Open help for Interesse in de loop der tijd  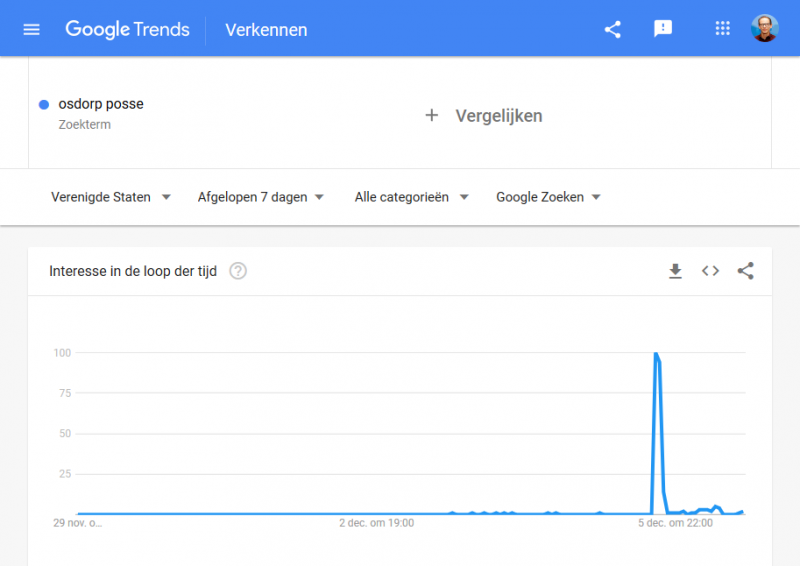point(238,271)
